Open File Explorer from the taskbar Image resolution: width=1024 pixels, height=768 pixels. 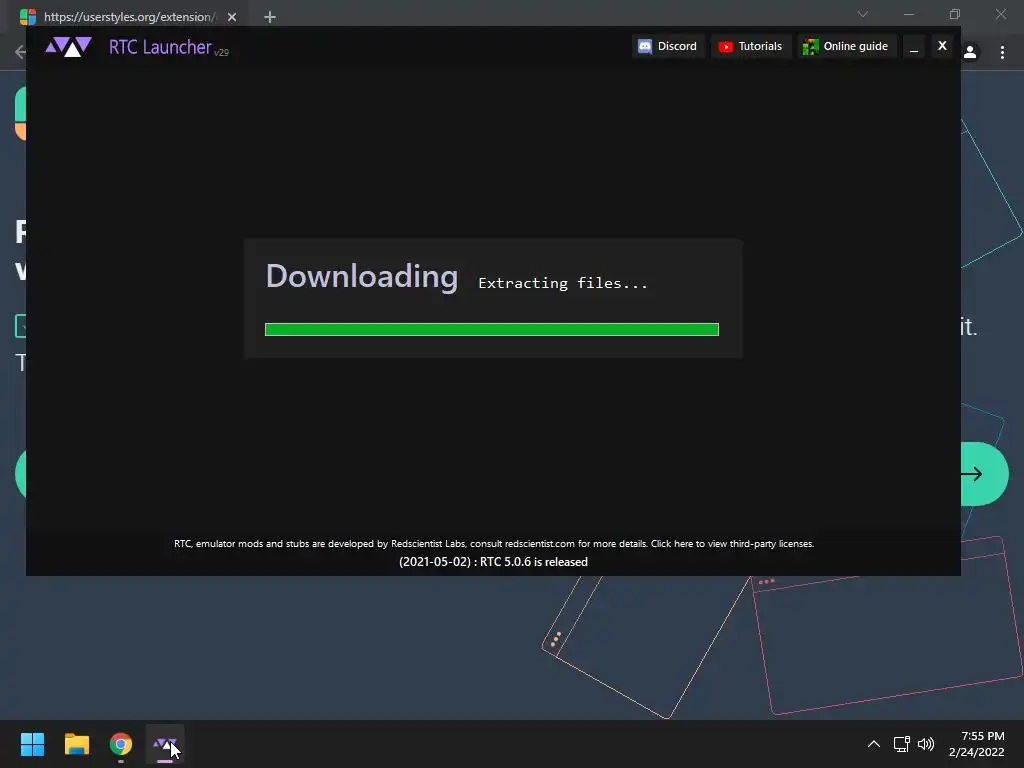coord(76,744)
